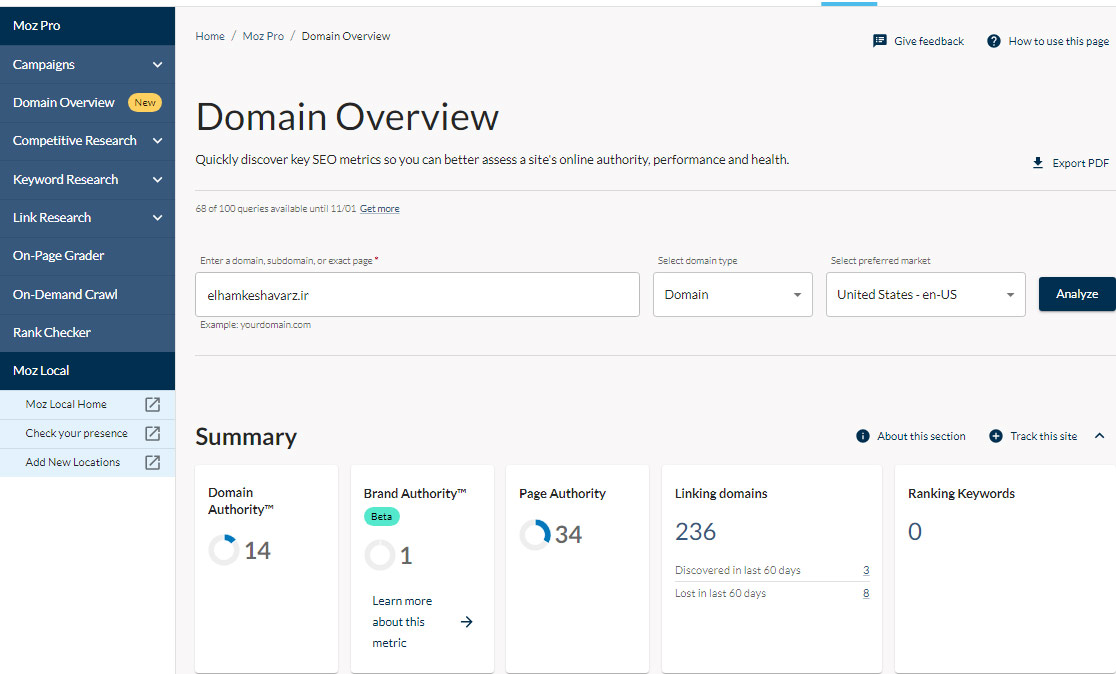This screenshot has width=1116, height=674.
Task: Click the arrow beside Learn more about this metric
Action: 466,622
